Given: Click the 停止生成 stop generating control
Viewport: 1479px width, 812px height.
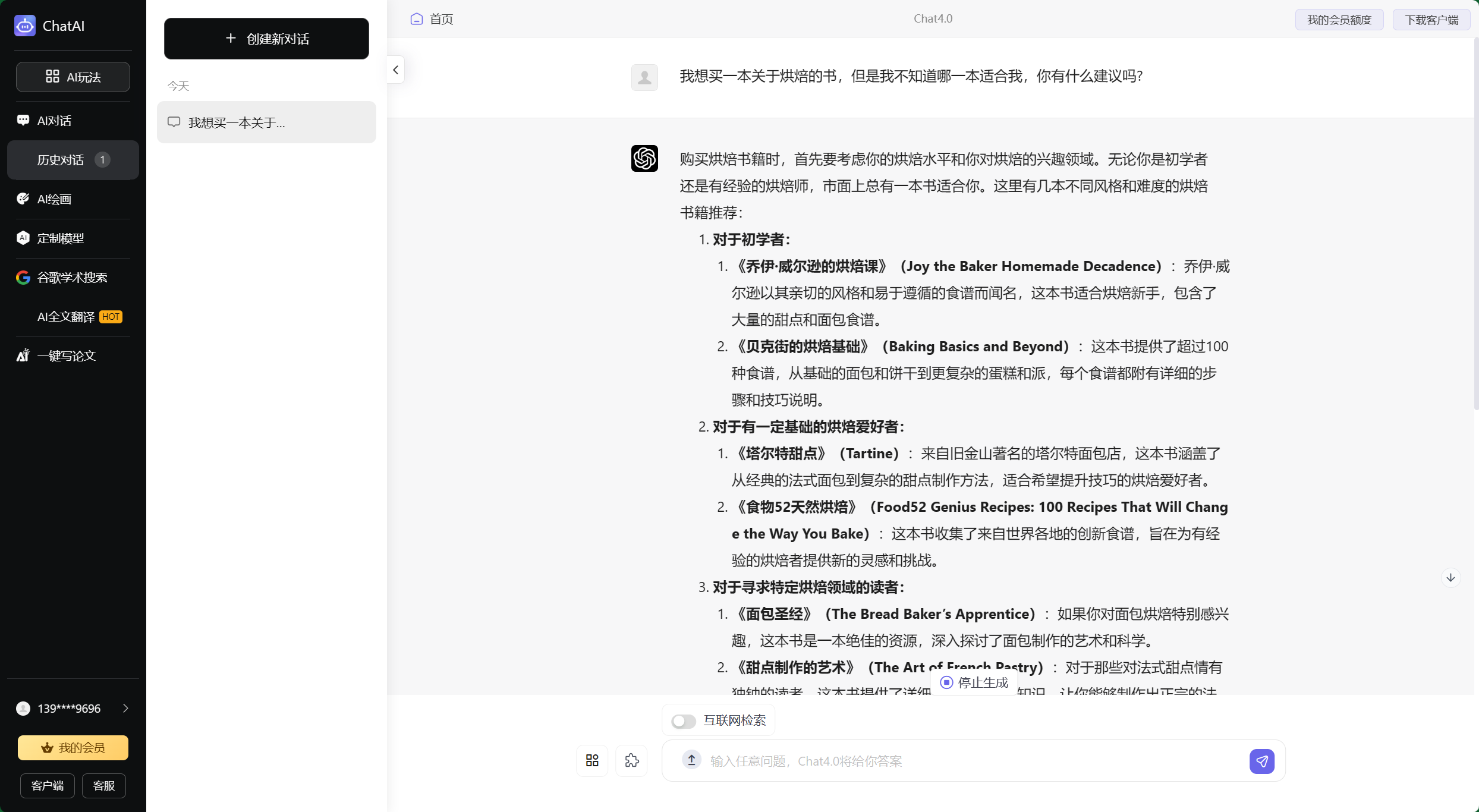Looking at the screenshot, I should [974, 682].
